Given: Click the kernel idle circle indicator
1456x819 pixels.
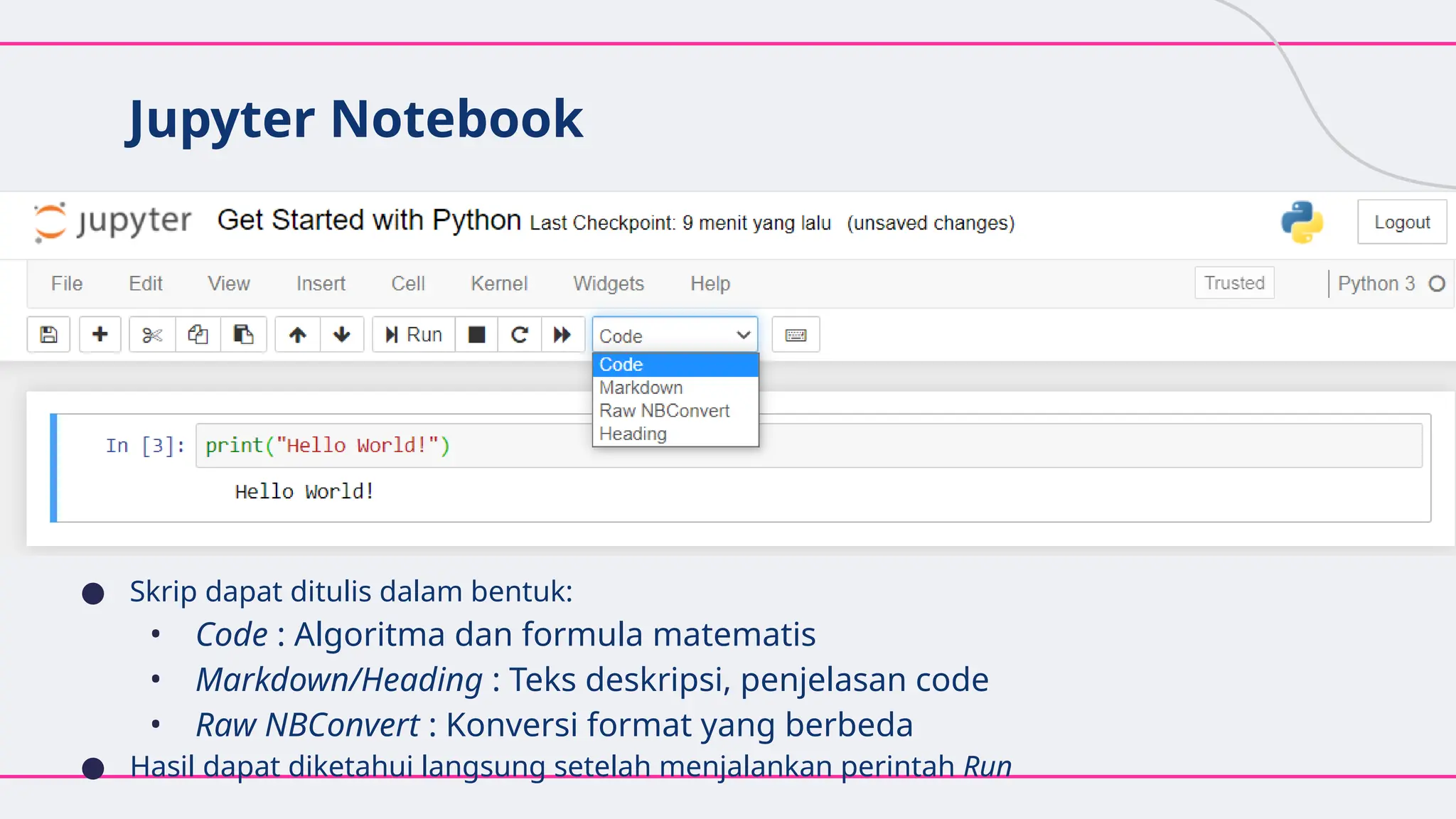Looking at the screenshot, I should click(1437, 284).
